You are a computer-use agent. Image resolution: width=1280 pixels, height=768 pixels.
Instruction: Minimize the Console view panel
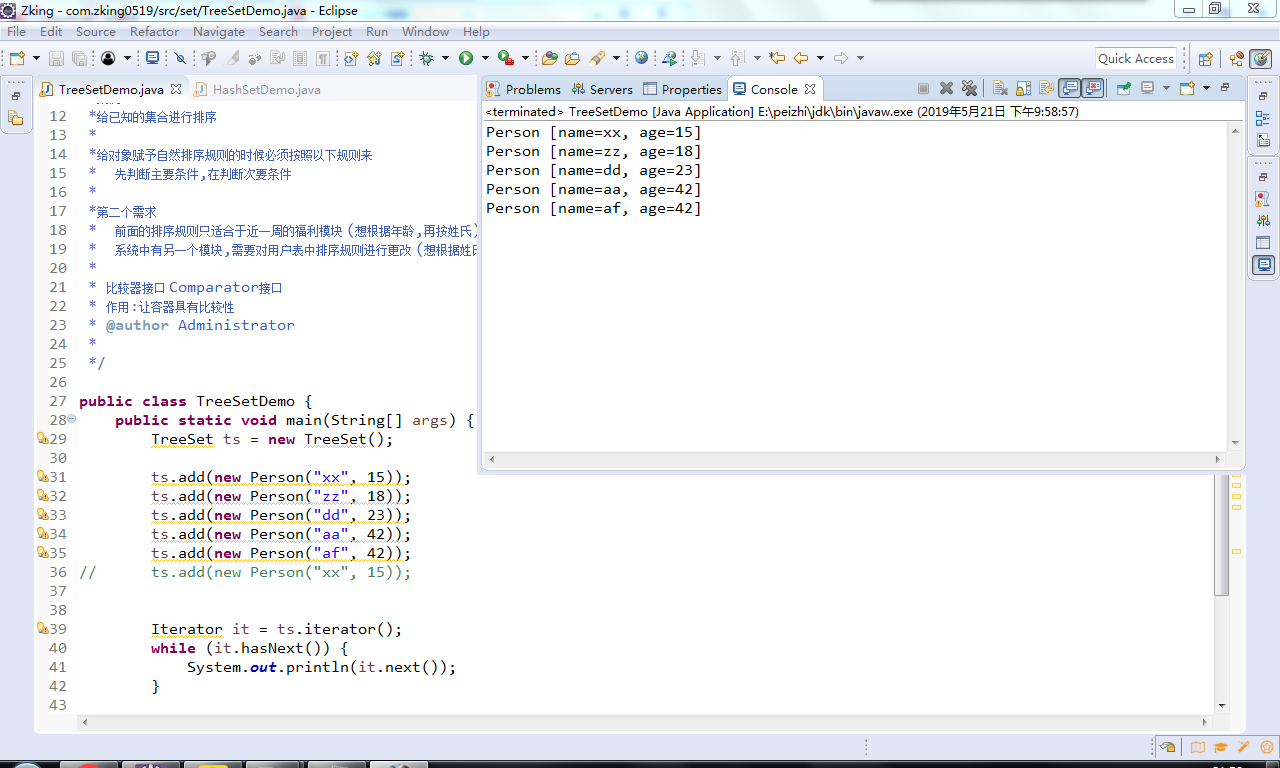(x=1224, y=88)
